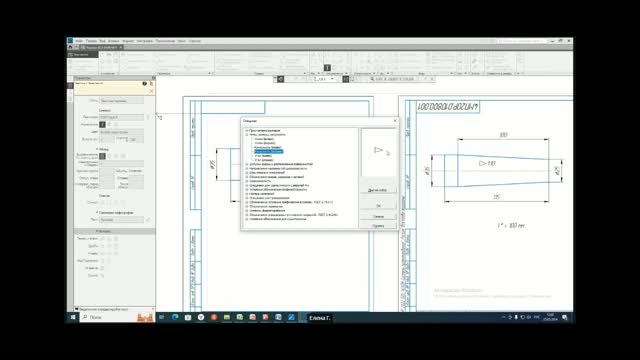Select center paragraph alignment icon
The image size is (640, 360).
pyautogui.click(x=109, y=156)
